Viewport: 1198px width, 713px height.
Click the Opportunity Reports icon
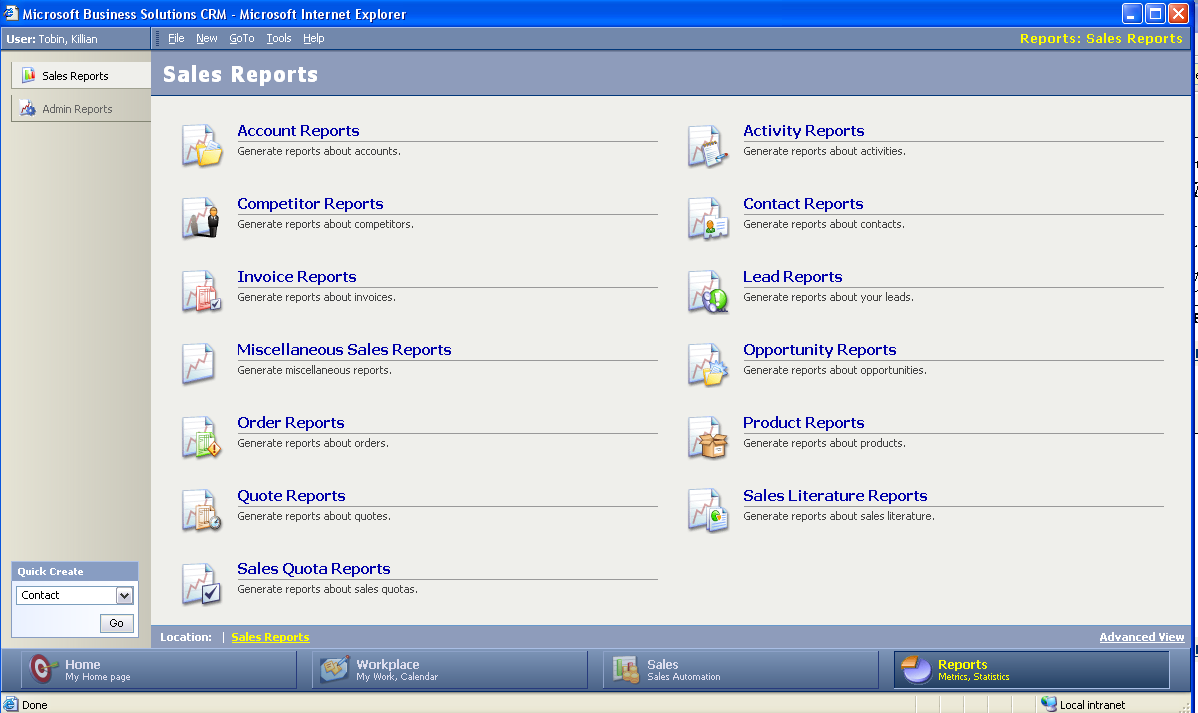pos(707,364)
